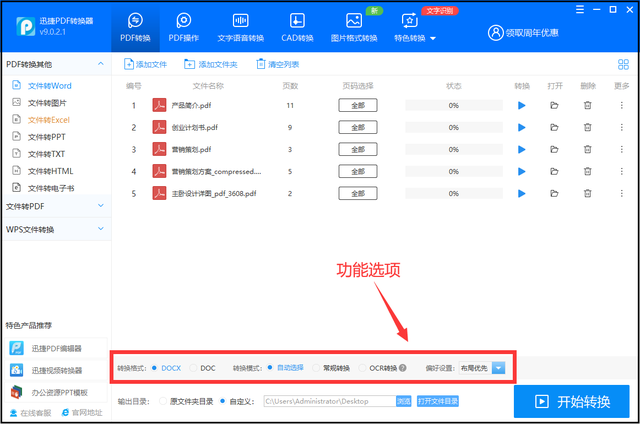Switch to the CAD转换 tab

297,27
